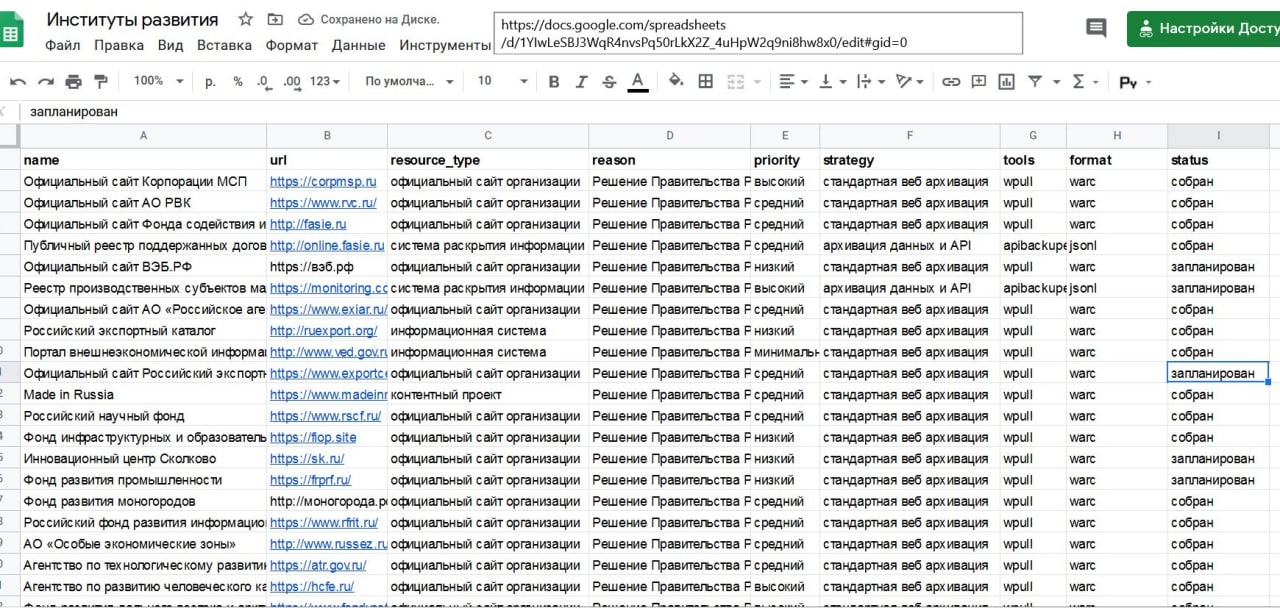
Task: Star the Институты развития document
Action: point(246,19)
